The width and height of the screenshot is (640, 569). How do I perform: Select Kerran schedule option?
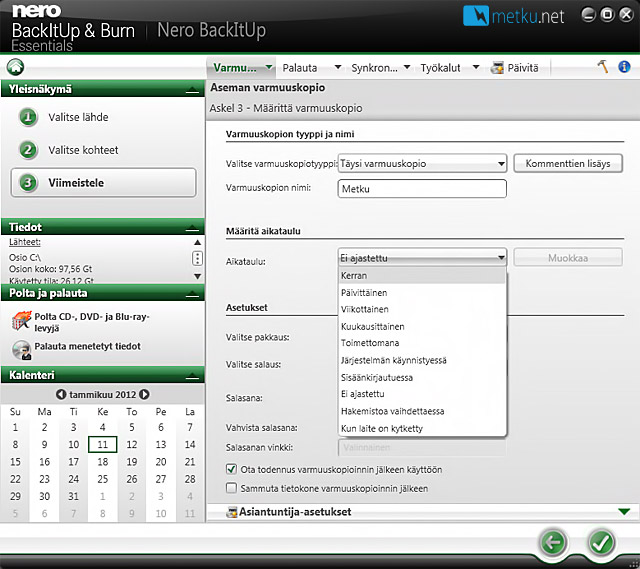422,276
